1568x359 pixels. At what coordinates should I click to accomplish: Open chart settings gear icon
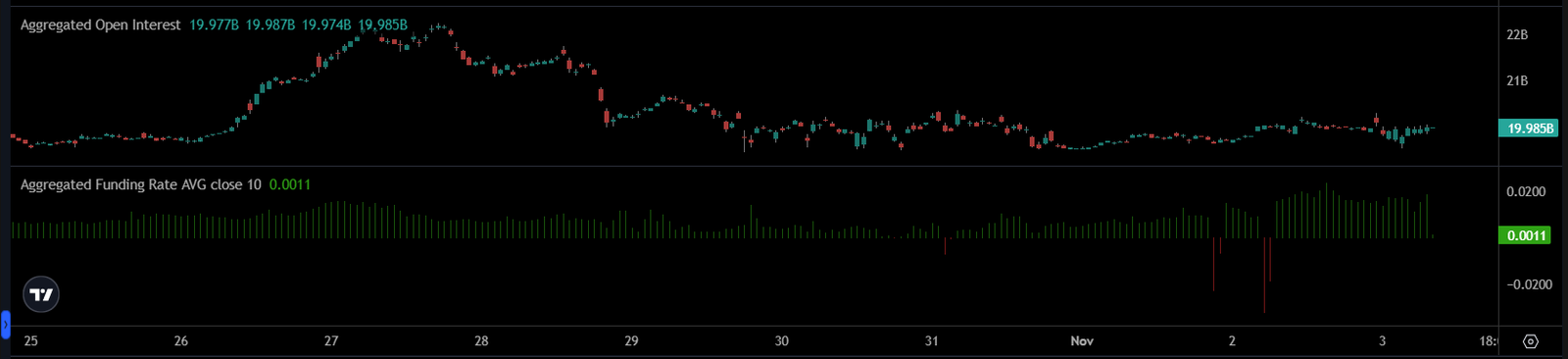click(1531, 341)
